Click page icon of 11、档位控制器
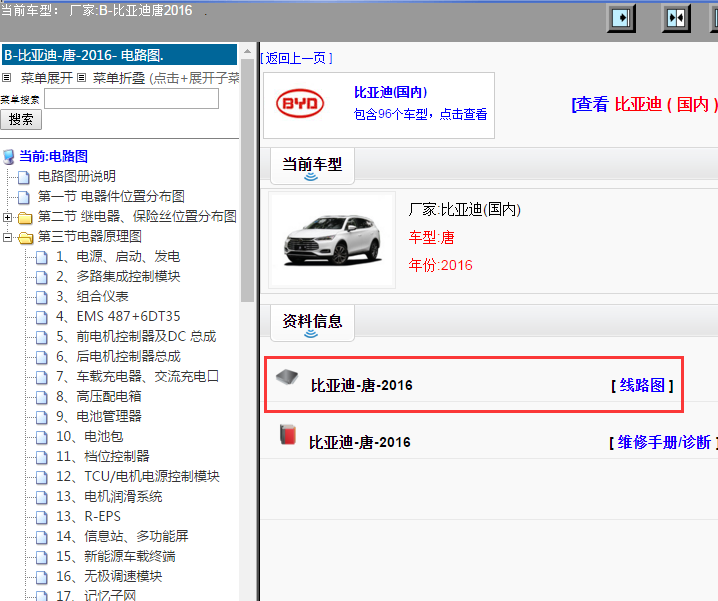 (x=42, y=457)
